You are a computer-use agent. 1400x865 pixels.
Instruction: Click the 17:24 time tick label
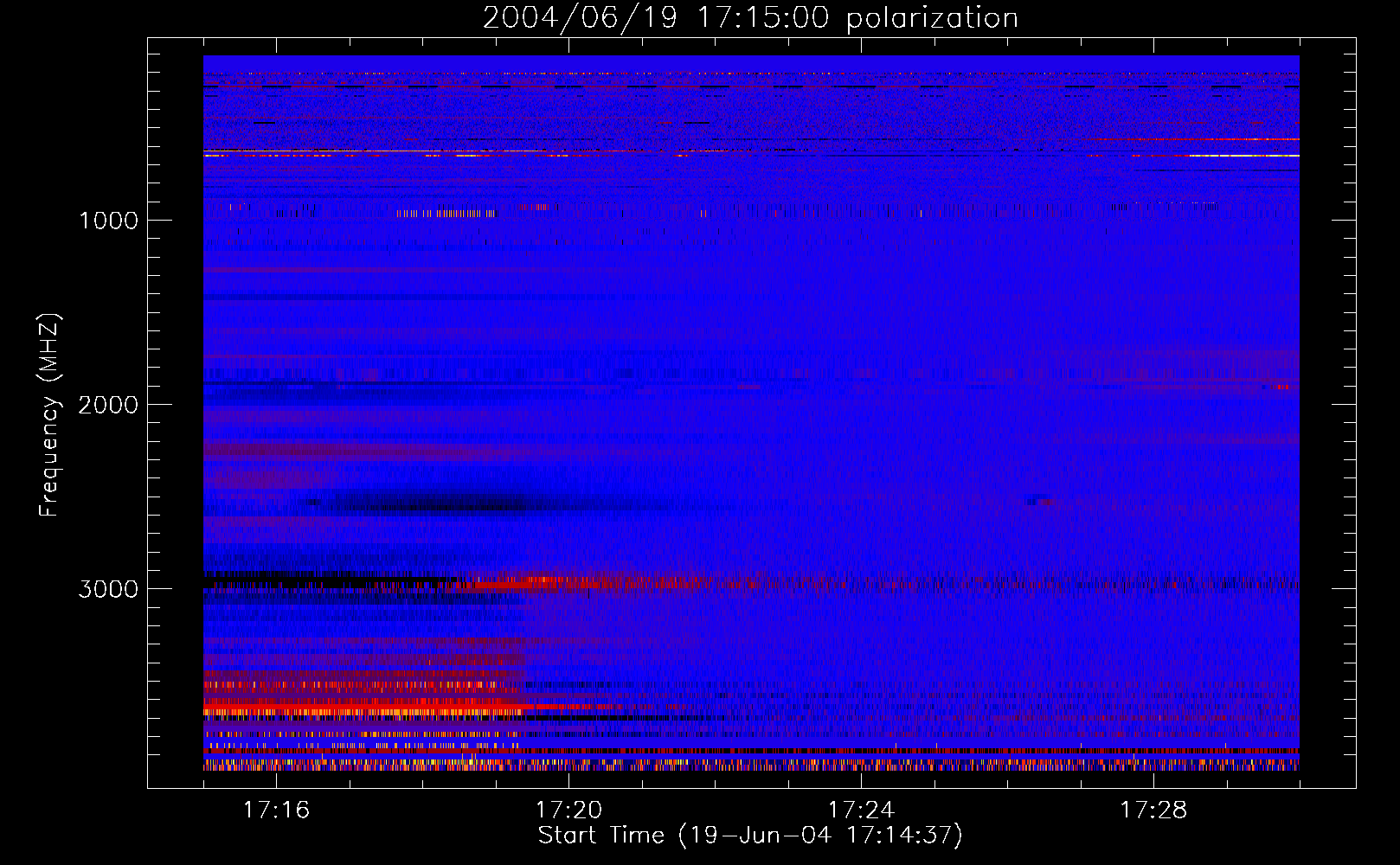coord(861,810)
